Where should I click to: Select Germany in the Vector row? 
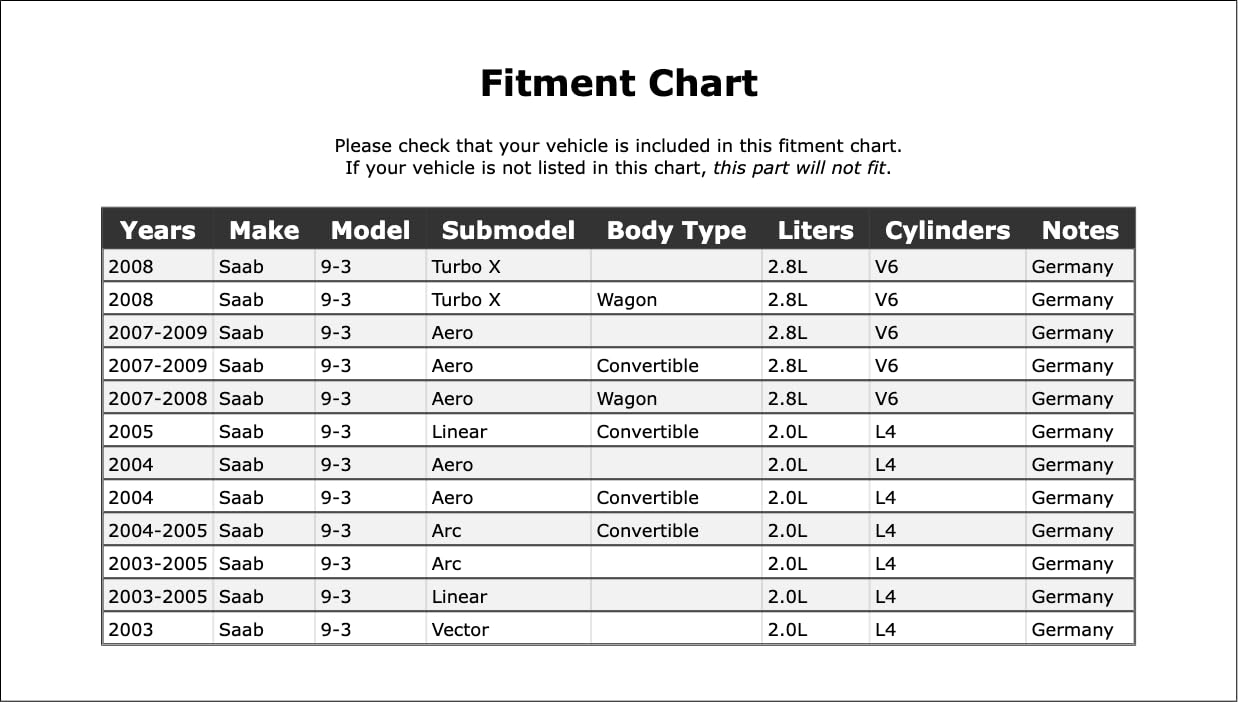(x=1072, y=630)
